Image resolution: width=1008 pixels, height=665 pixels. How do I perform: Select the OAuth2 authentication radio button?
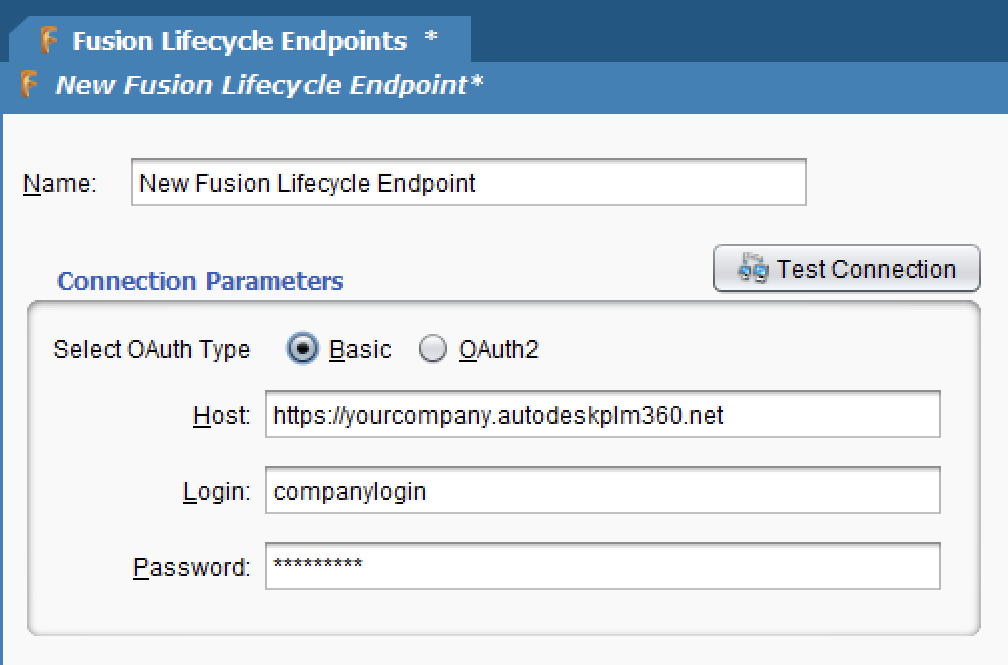pos(433,349)
